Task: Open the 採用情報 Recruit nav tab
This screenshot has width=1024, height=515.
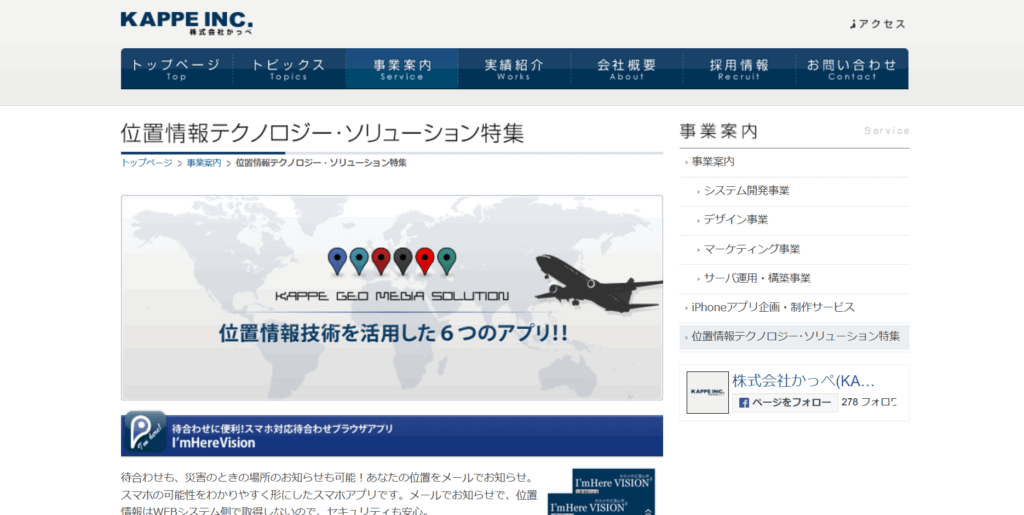Action: coord(739,69)
